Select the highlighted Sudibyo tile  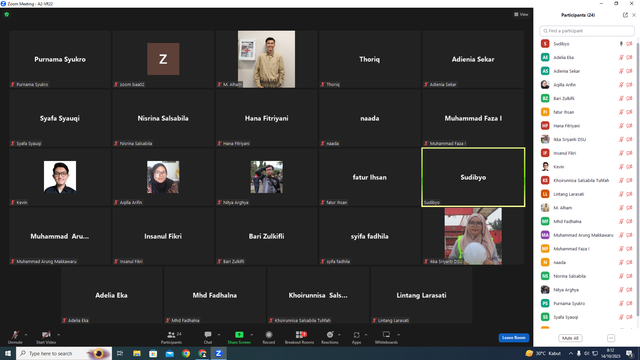coord(473,177)
